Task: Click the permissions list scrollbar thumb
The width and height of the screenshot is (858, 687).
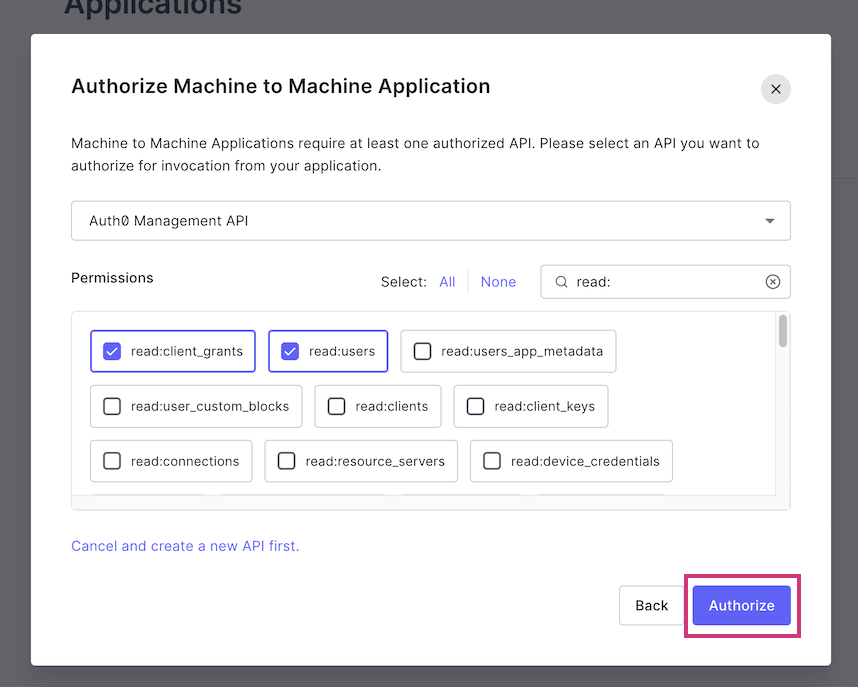Action: [783, 331]
